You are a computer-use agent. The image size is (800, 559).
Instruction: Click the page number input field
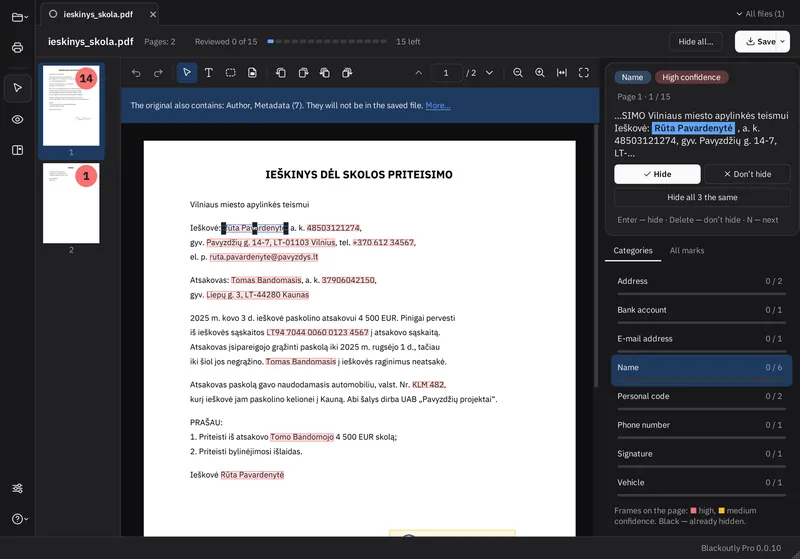(x=446, y=73)
